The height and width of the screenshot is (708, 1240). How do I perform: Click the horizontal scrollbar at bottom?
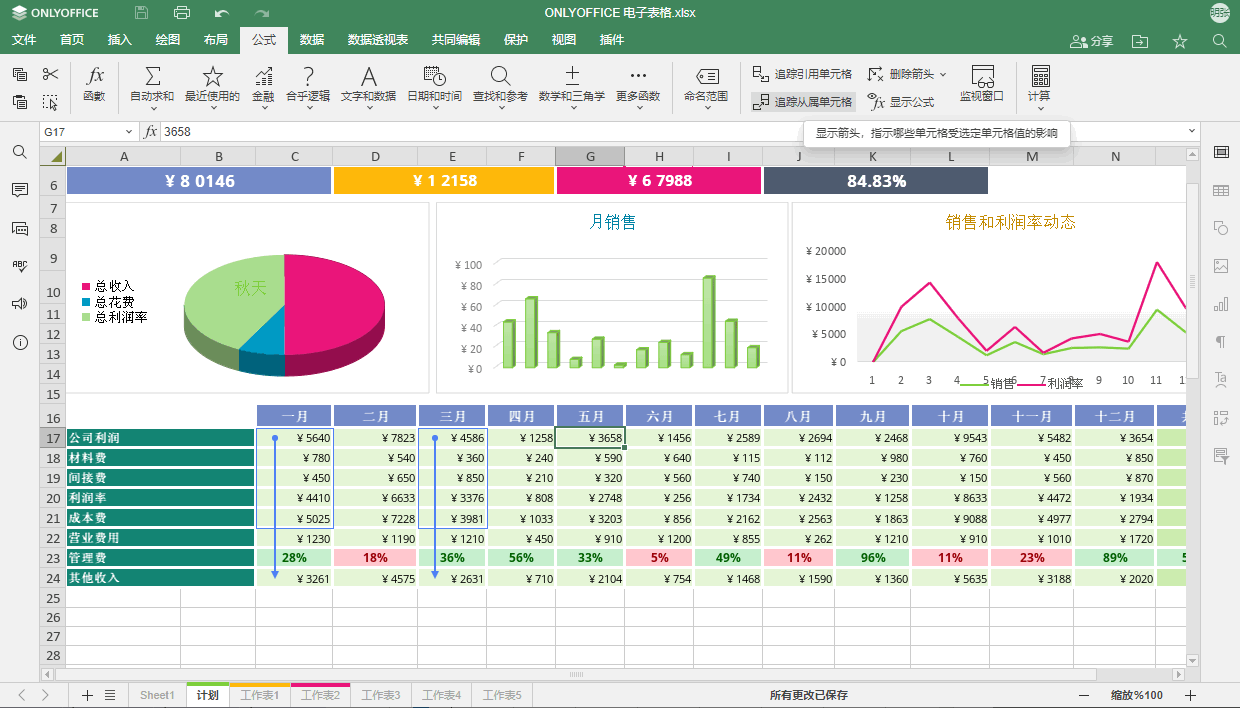(x=576, y=675)
